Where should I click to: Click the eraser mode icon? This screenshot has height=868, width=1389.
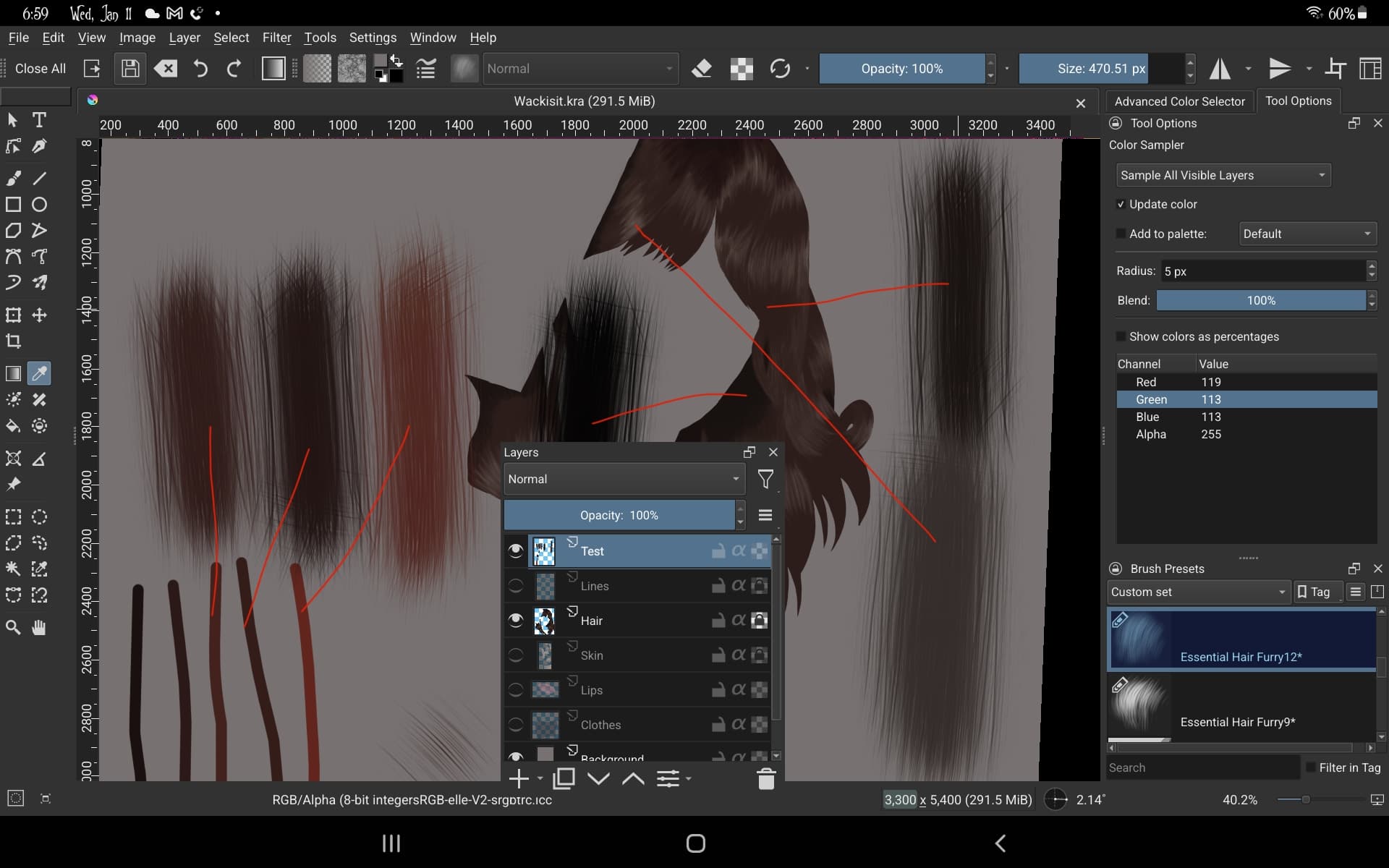pyautogui.click(x=701, y=69)
